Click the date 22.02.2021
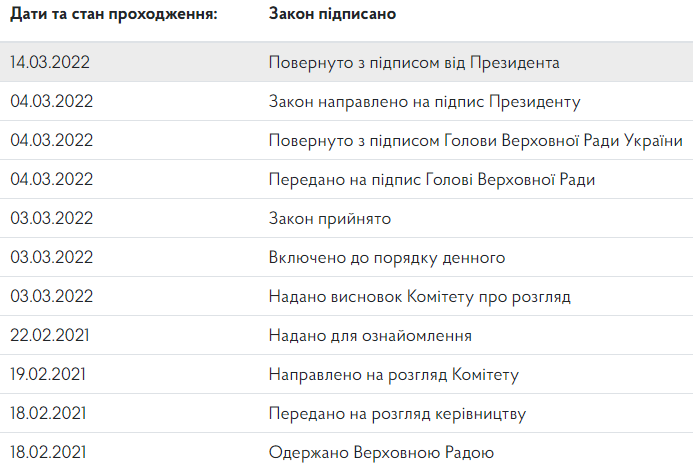This screenshot has width=693, height=466. pos(51,335)
